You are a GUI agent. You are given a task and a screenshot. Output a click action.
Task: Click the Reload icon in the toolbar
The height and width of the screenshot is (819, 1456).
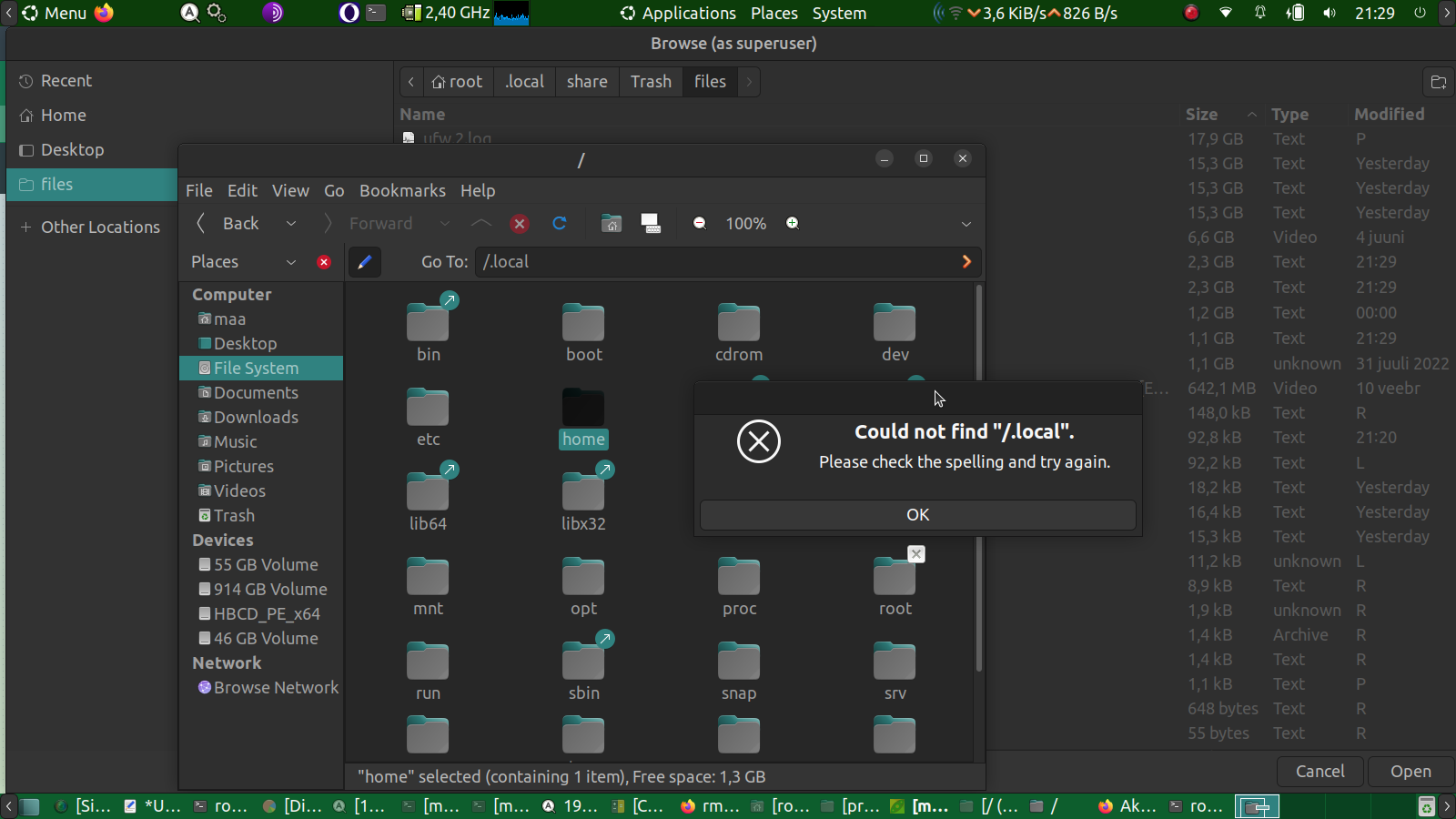[x=560, y=224]
